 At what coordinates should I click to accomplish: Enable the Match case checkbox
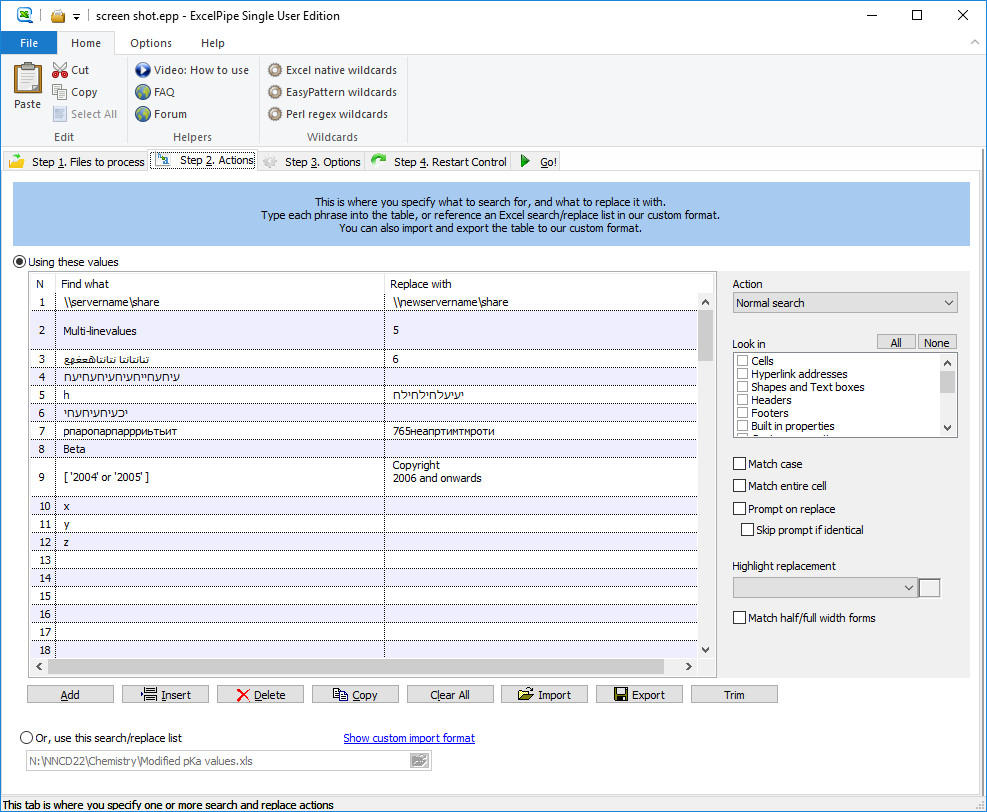point(740,464)
